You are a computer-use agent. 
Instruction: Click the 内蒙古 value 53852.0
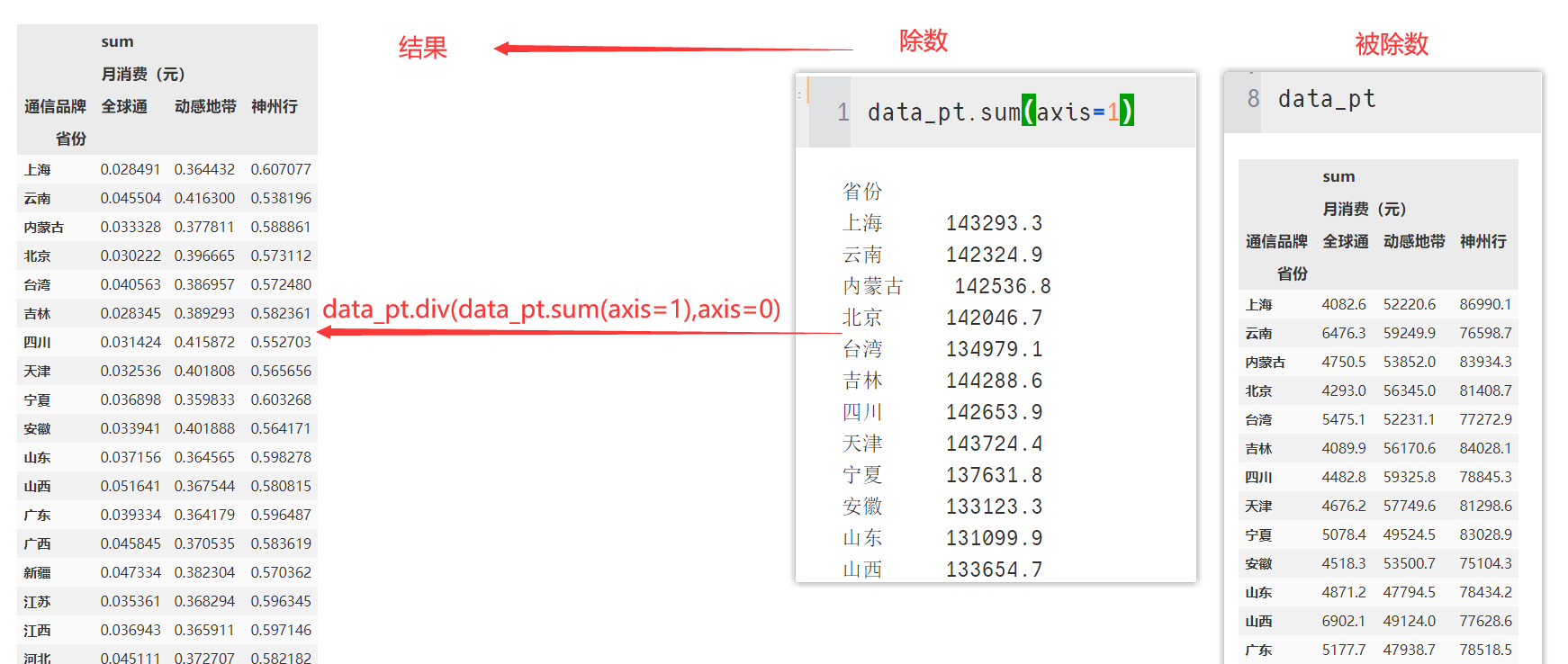point(1410,362)
